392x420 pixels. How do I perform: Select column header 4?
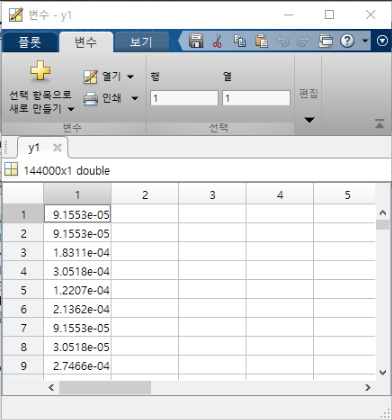pyautogui.click(x=280, y=195)
